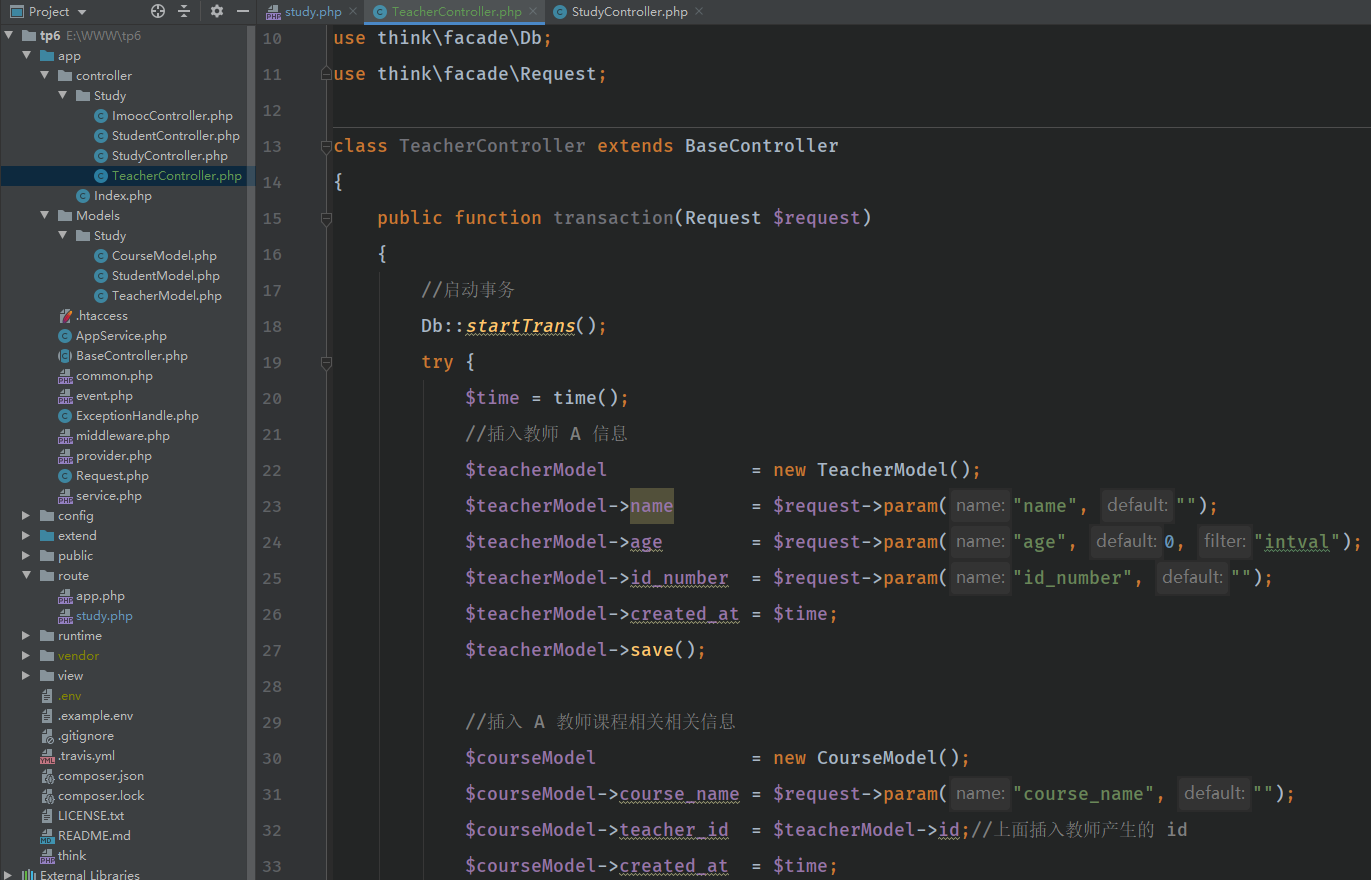Open README.md file
The width and height of the screenshot is (1371, 880).
[94, 836]
